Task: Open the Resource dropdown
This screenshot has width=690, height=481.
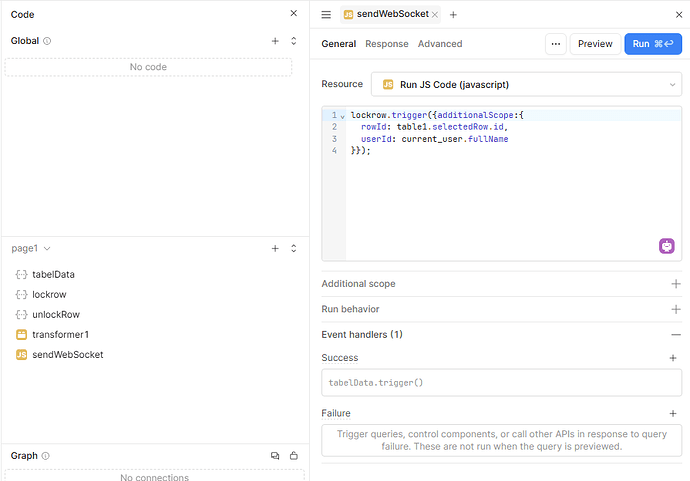Action: [x=526, y=85]
